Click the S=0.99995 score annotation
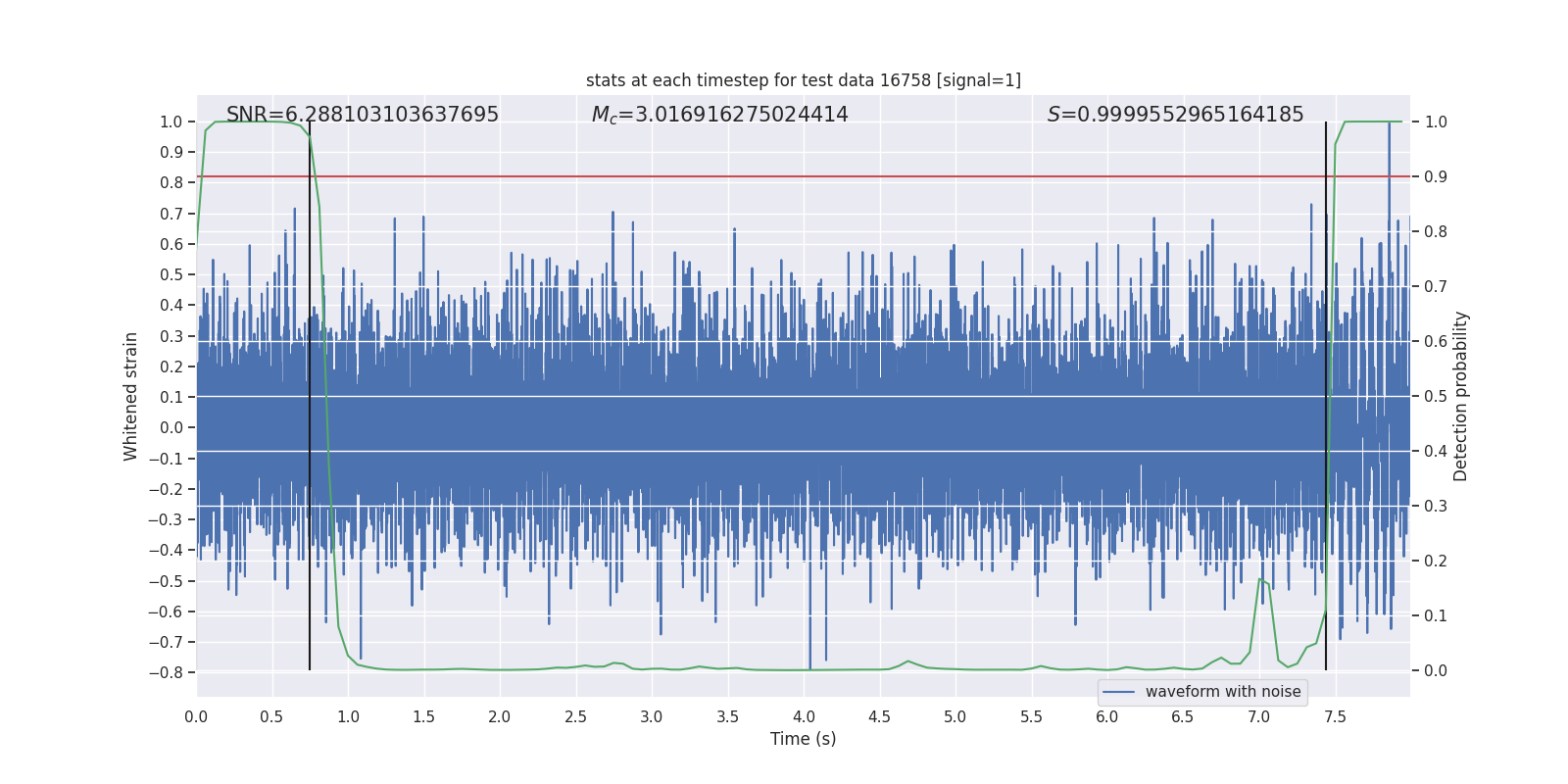 [1176, 115]
